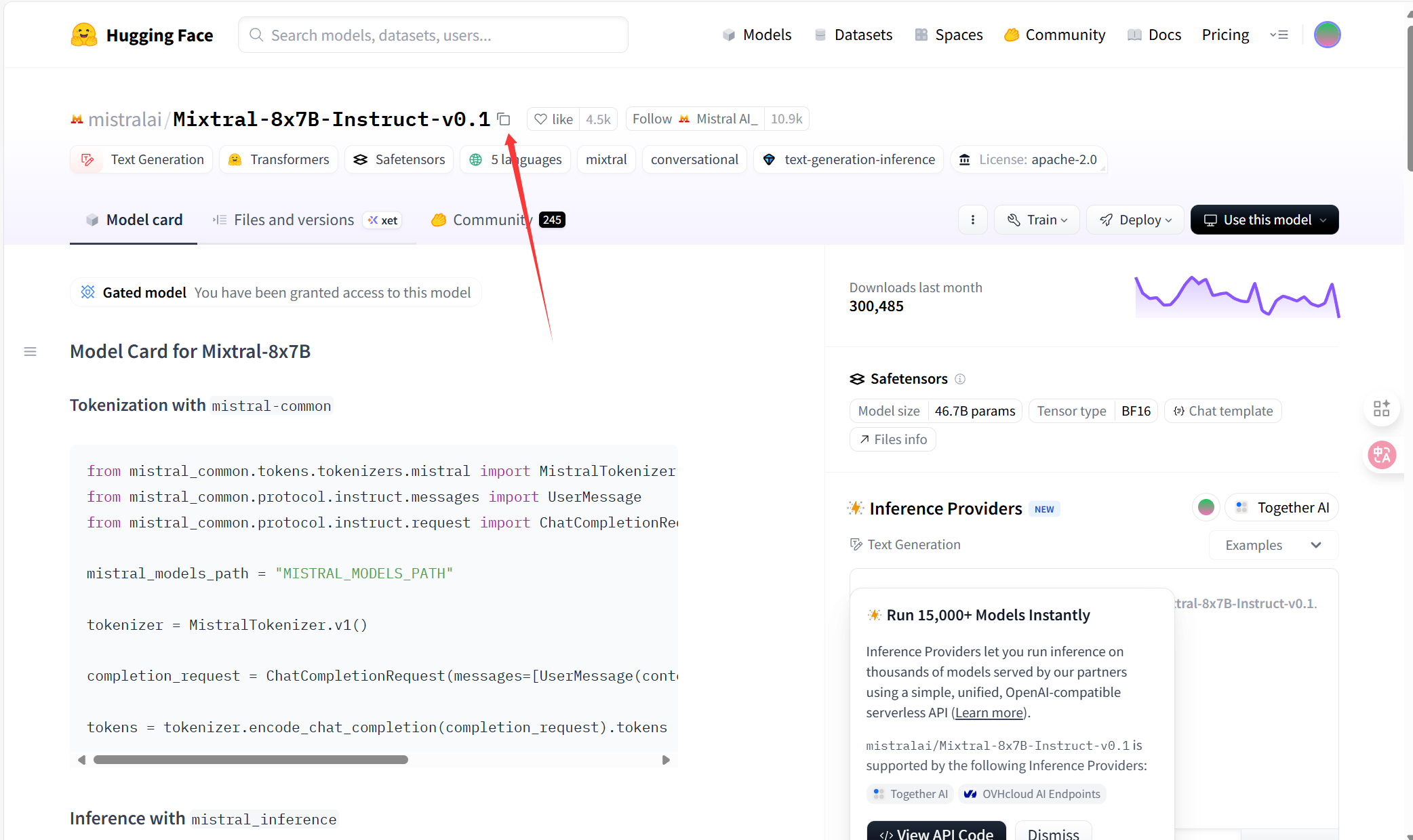This screenshot has height=840, width=1413.
Task: Open the navigation overflow menu icon
Action: tap(1279, 35)
